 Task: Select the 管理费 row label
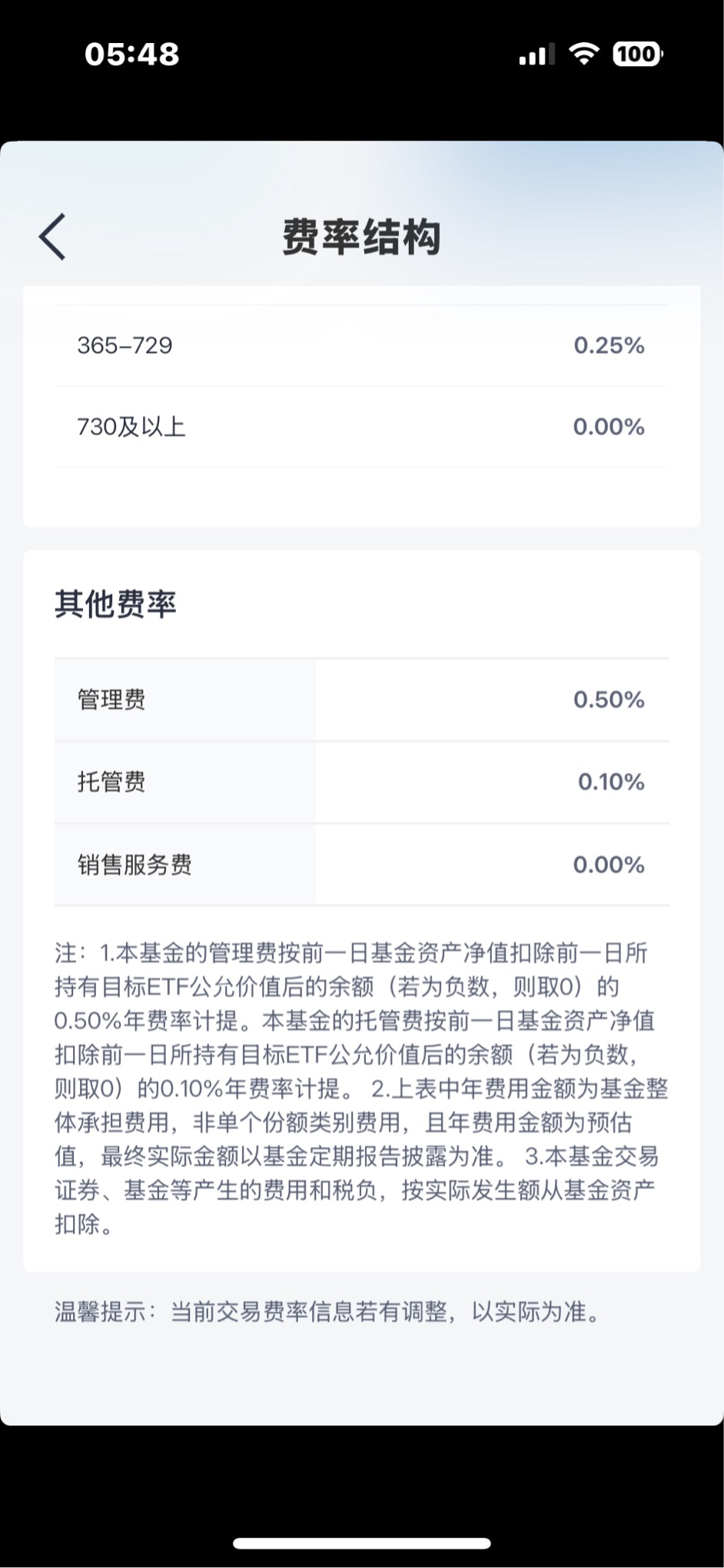point(111,700)
